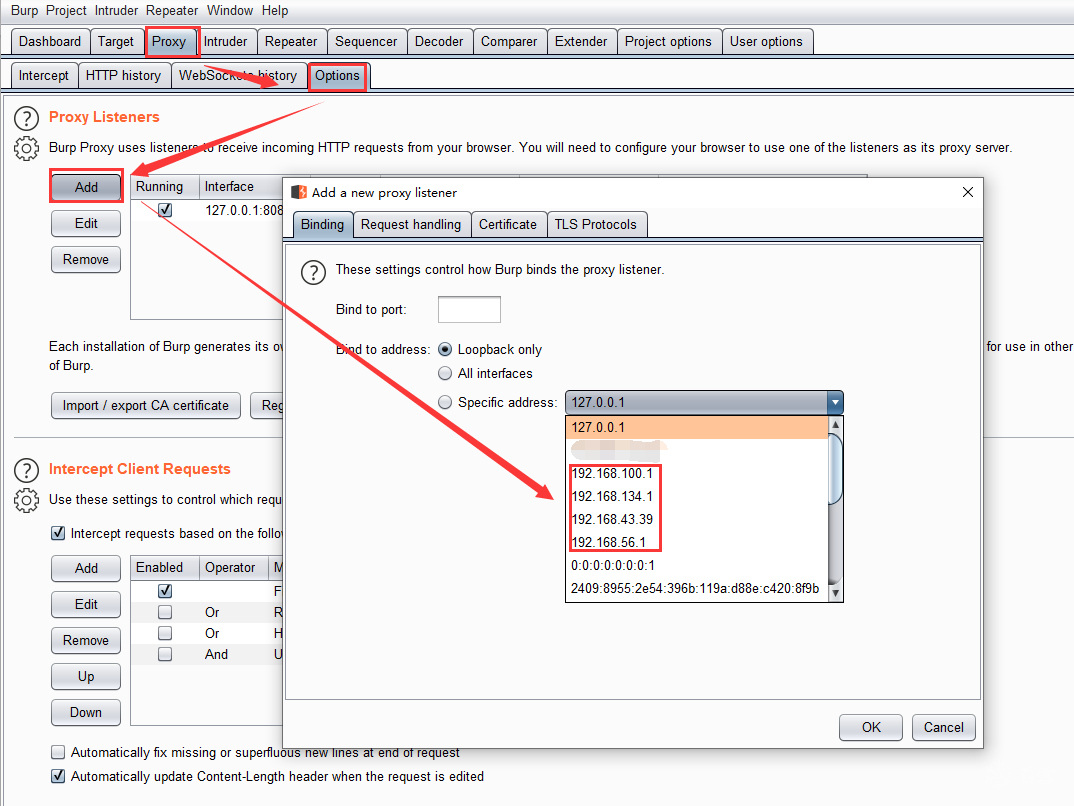Select All interfaces radio button
Viewport: 1074px width, 806px height.
pyautogui.click(x=445, y=373)
